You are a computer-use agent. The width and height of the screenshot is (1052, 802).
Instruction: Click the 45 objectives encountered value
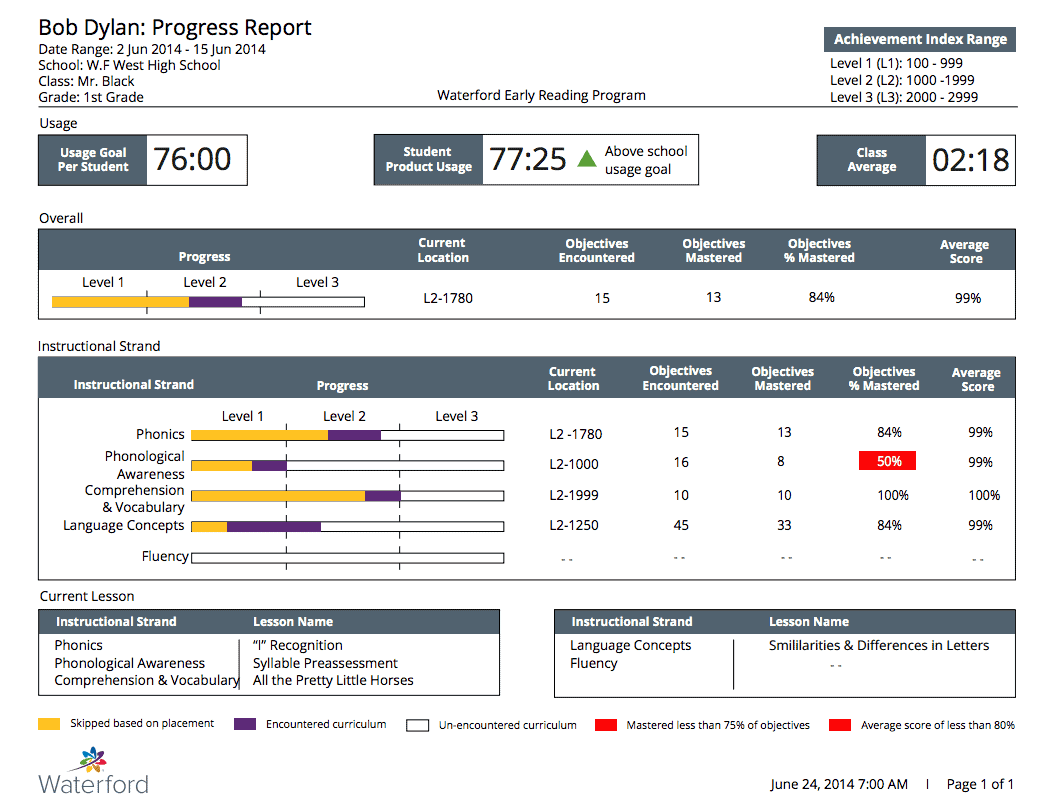tap(681, 525)
